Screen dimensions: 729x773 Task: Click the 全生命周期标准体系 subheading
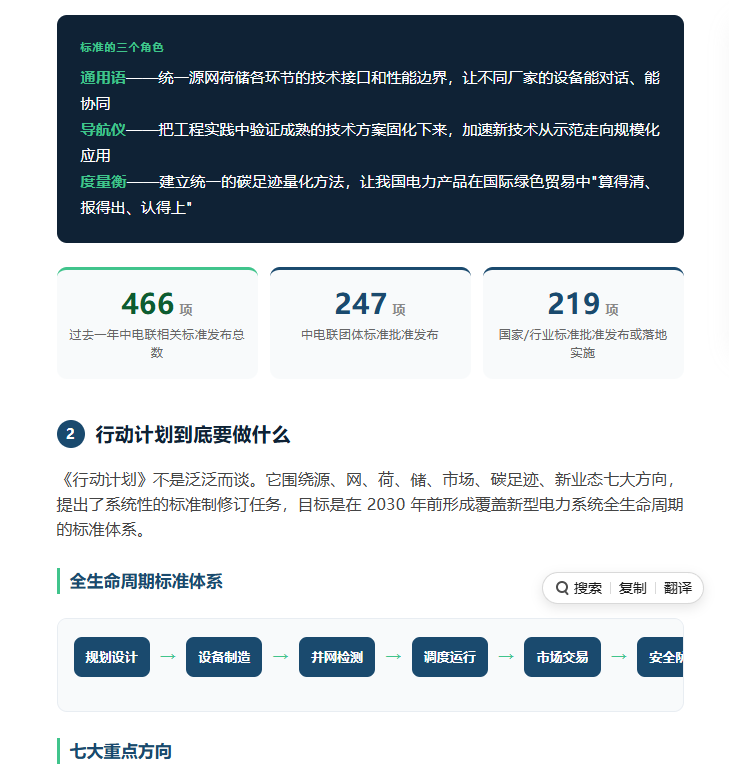[x=146, y=581]
